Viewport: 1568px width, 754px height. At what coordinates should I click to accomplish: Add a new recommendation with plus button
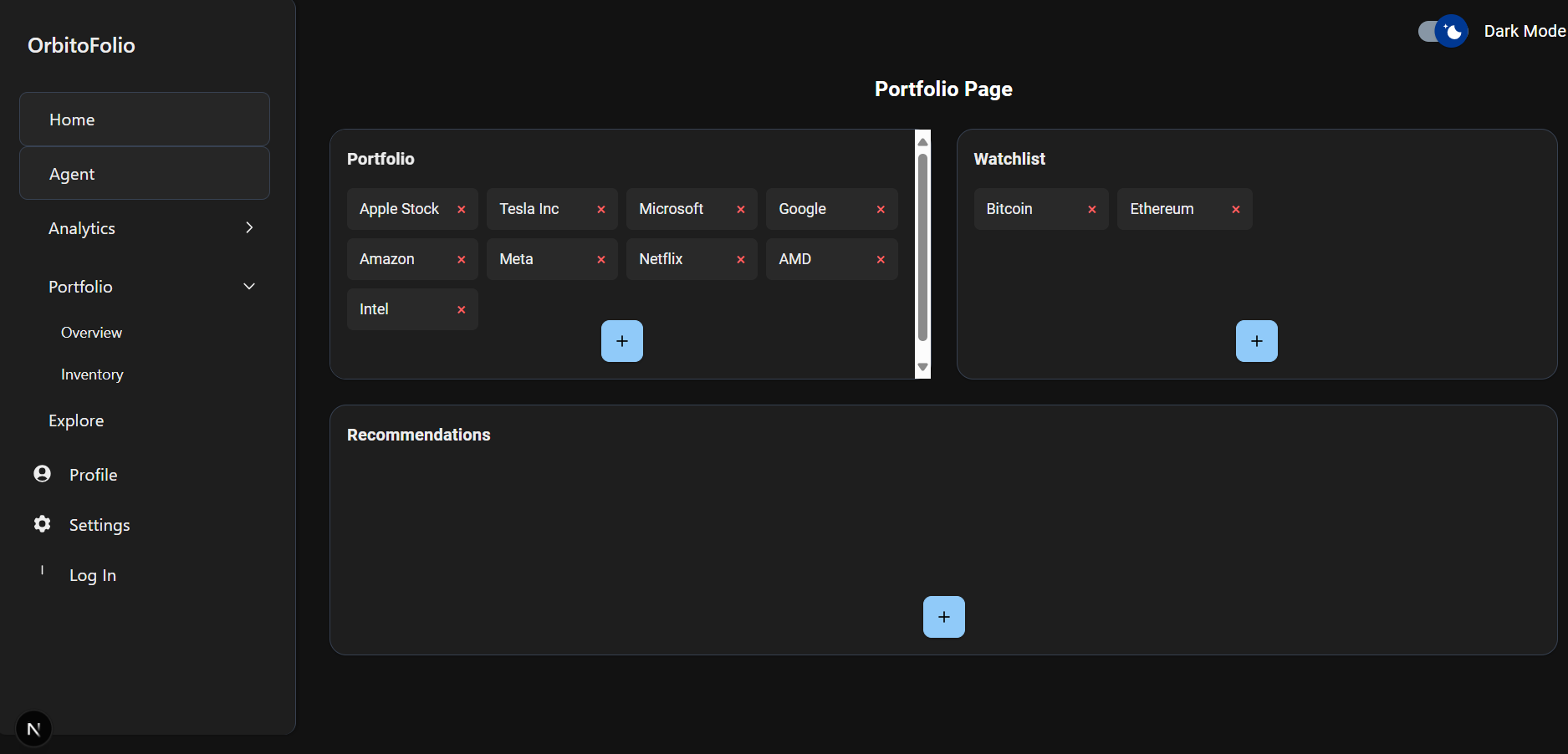tap(944, 617)
